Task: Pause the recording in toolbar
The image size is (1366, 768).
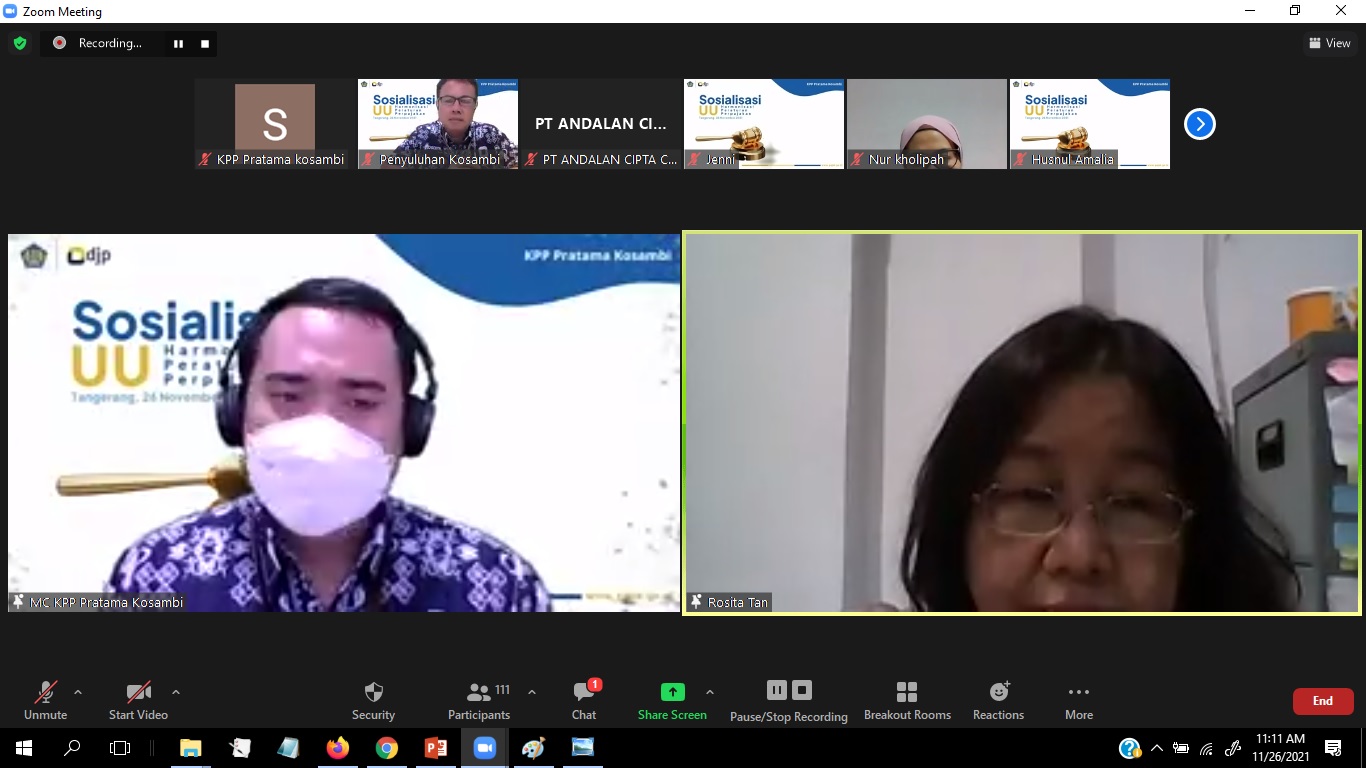Action: pyautogui.click(x=777, y=690)
